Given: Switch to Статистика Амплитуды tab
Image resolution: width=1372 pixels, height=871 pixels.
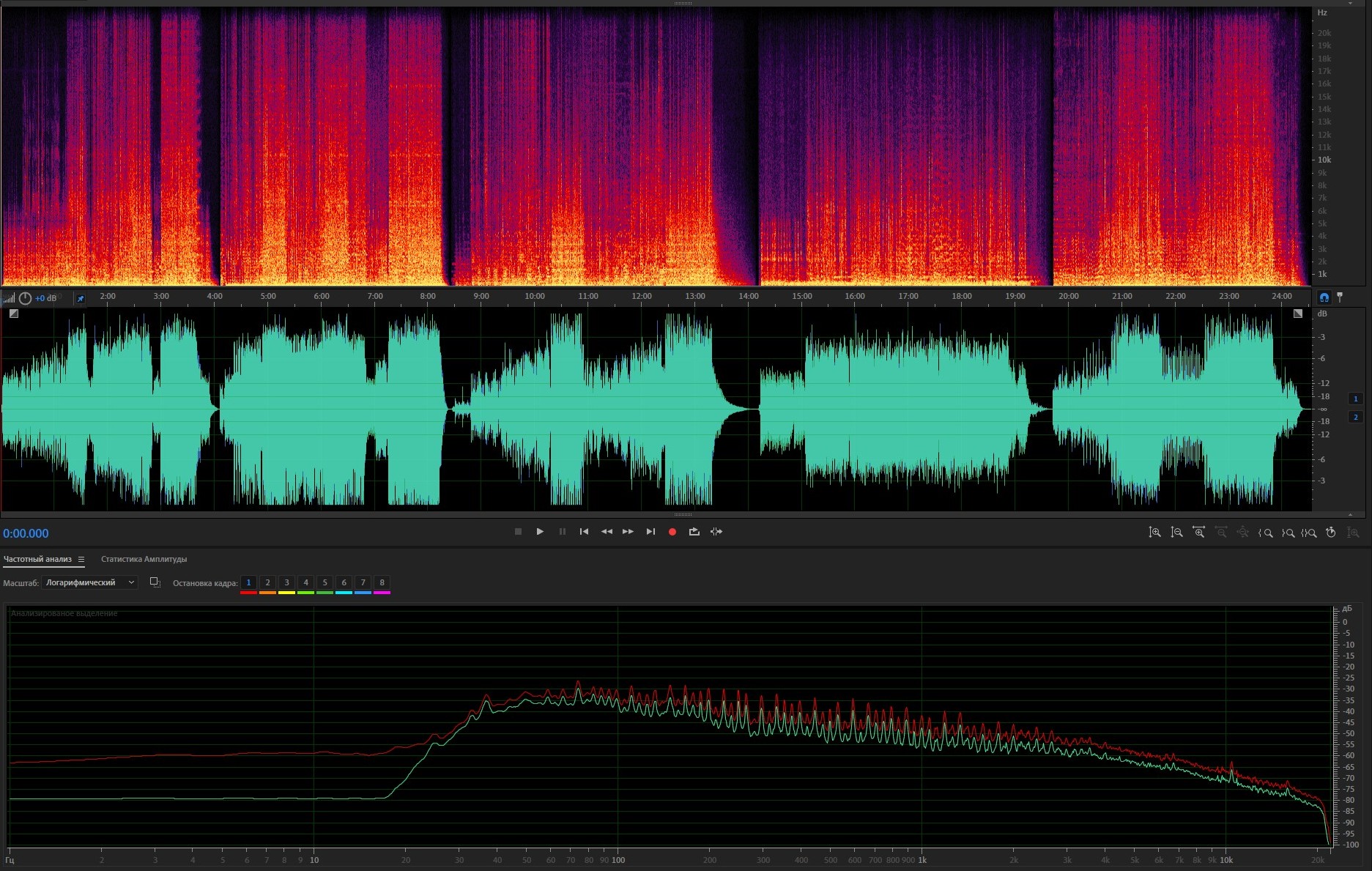Looking at the screenshot, I should [144, 559].
